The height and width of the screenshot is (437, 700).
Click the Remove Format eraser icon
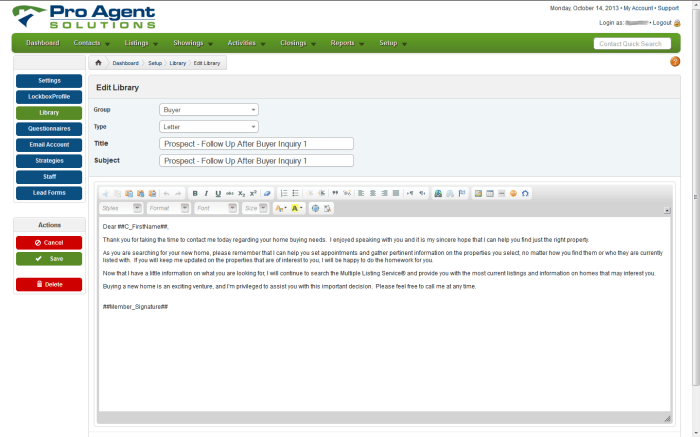[267, 193]
